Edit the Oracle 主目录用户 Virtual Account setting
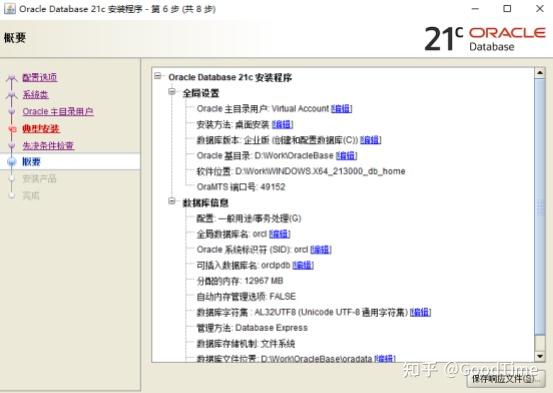Screen dimensions: 553x393 (x=341, y=109)
